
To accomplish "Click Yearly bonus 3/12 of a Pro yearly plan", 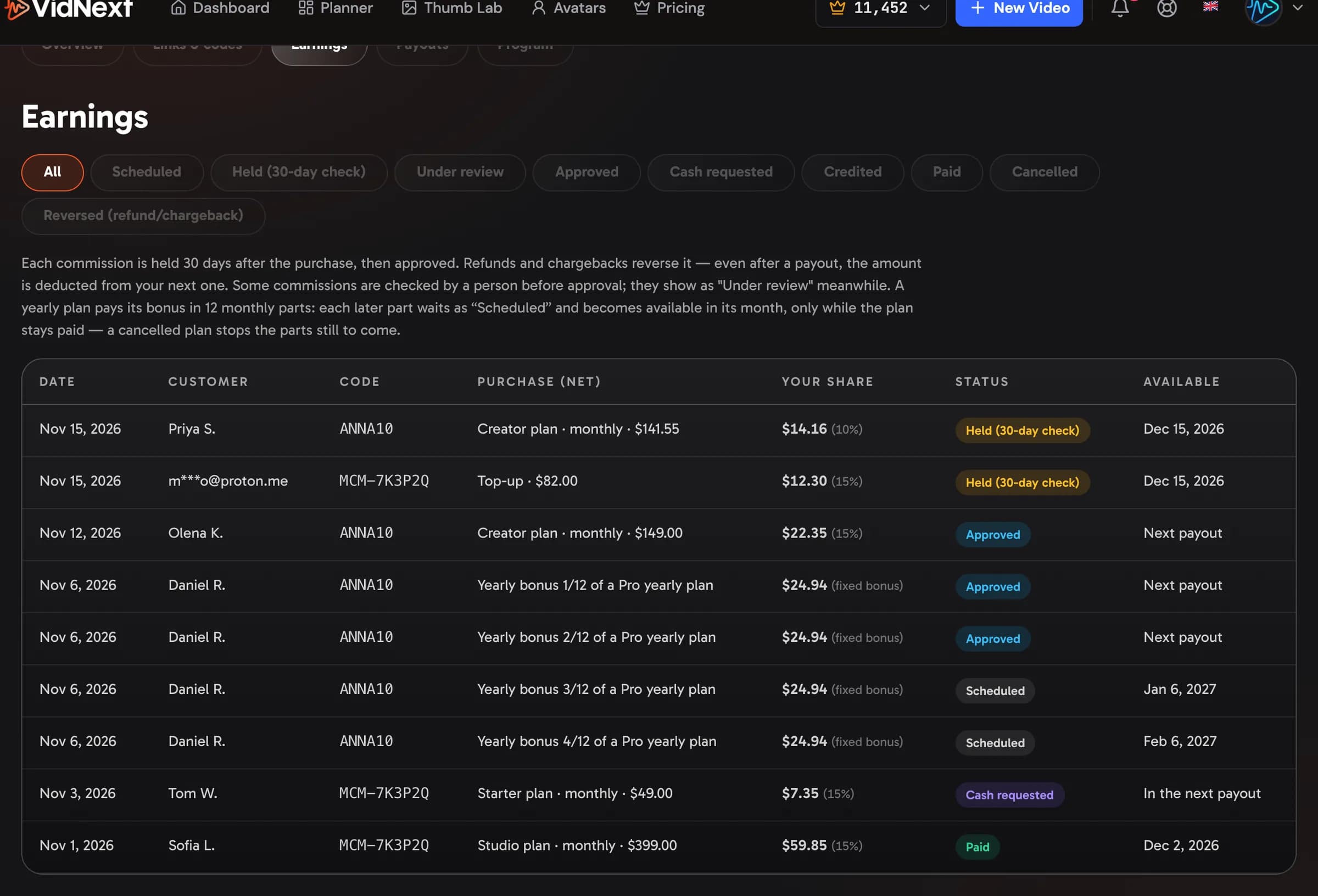I will (x=596, y=689).
